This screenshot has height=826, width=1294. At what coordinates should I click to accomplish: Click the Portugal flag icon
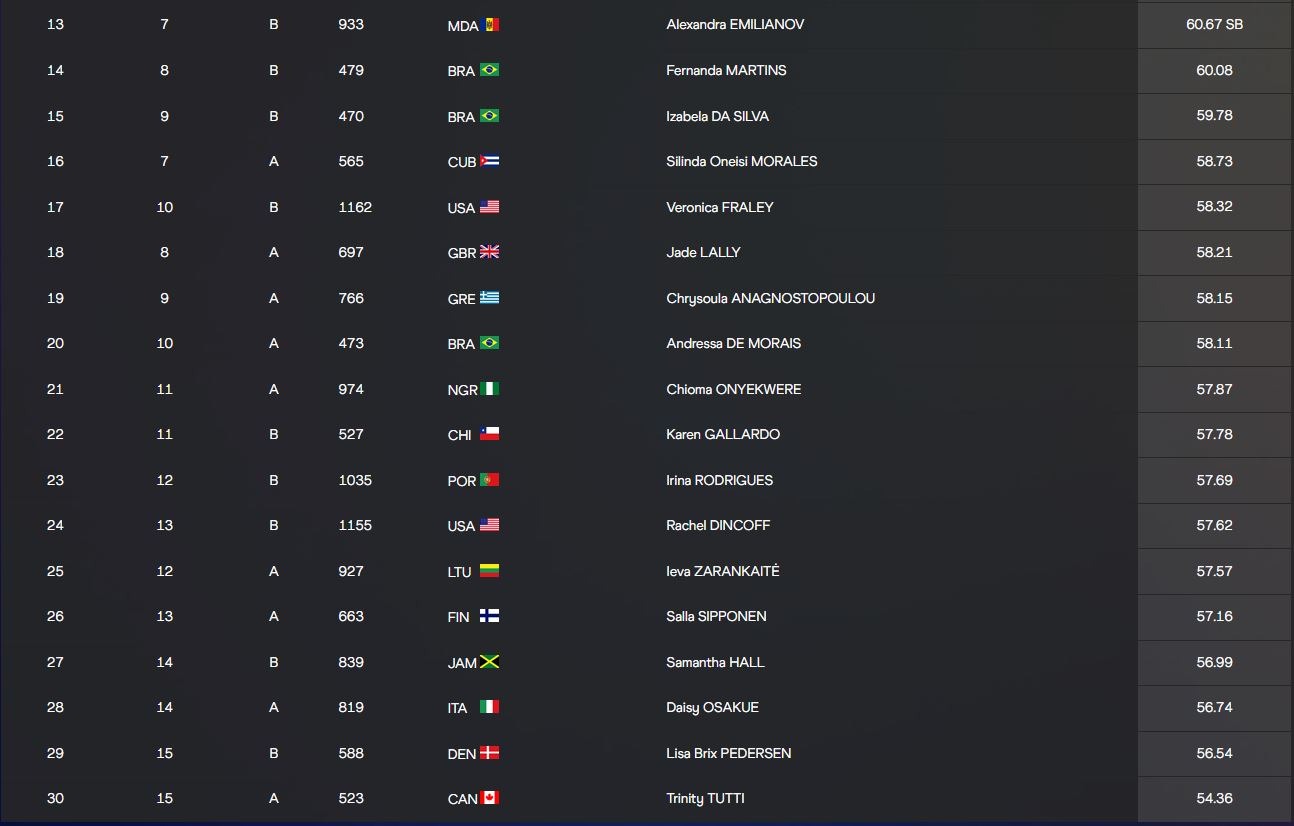[490, 480]
